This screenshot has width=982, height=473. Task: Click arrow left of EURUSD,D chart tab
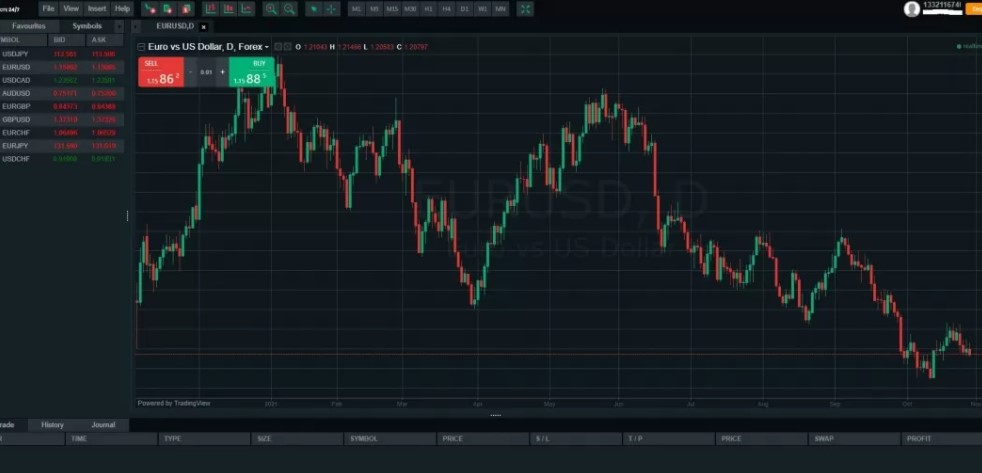click(136, 26)
